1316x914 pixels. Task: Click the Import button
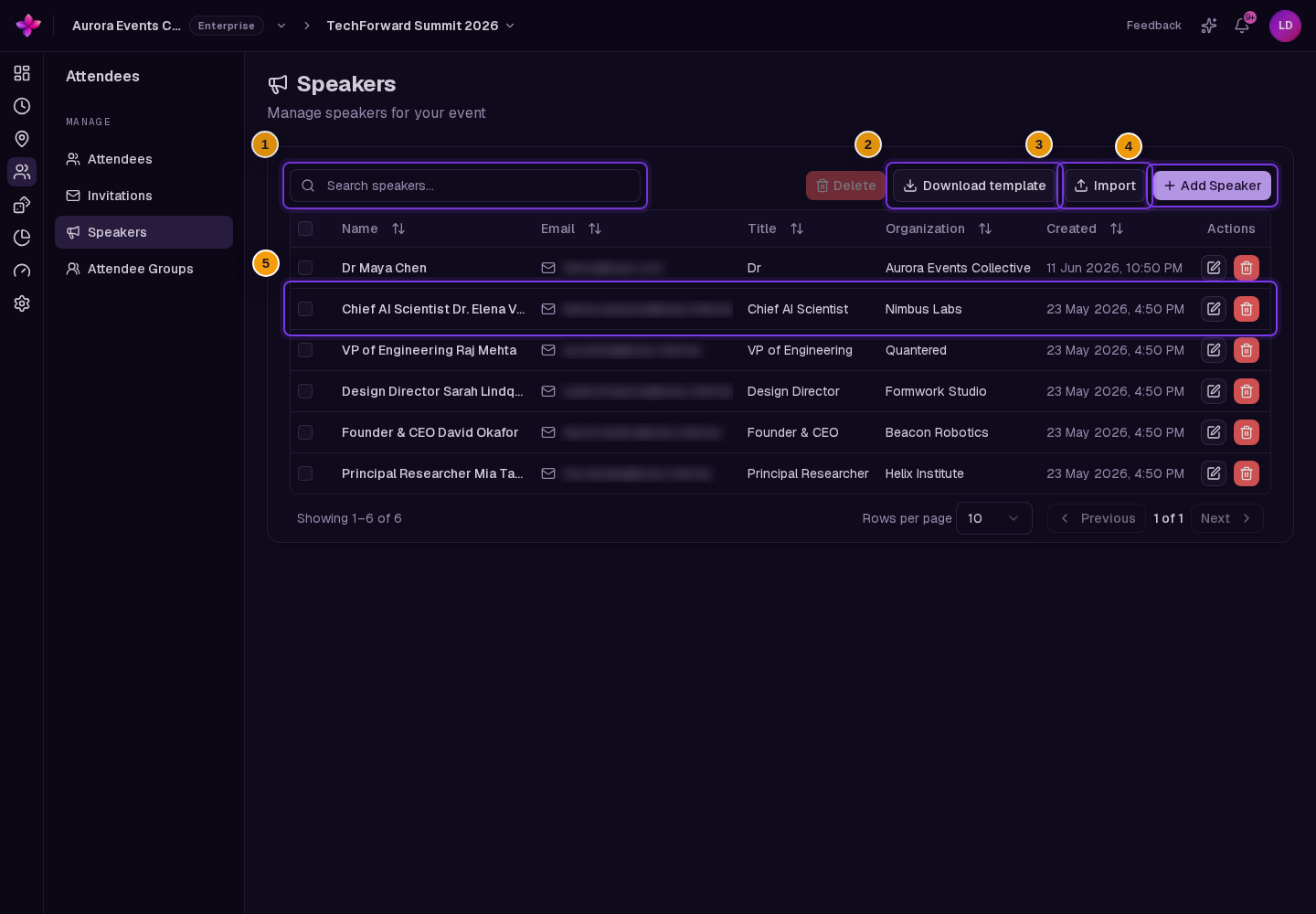pos(1105,186)
